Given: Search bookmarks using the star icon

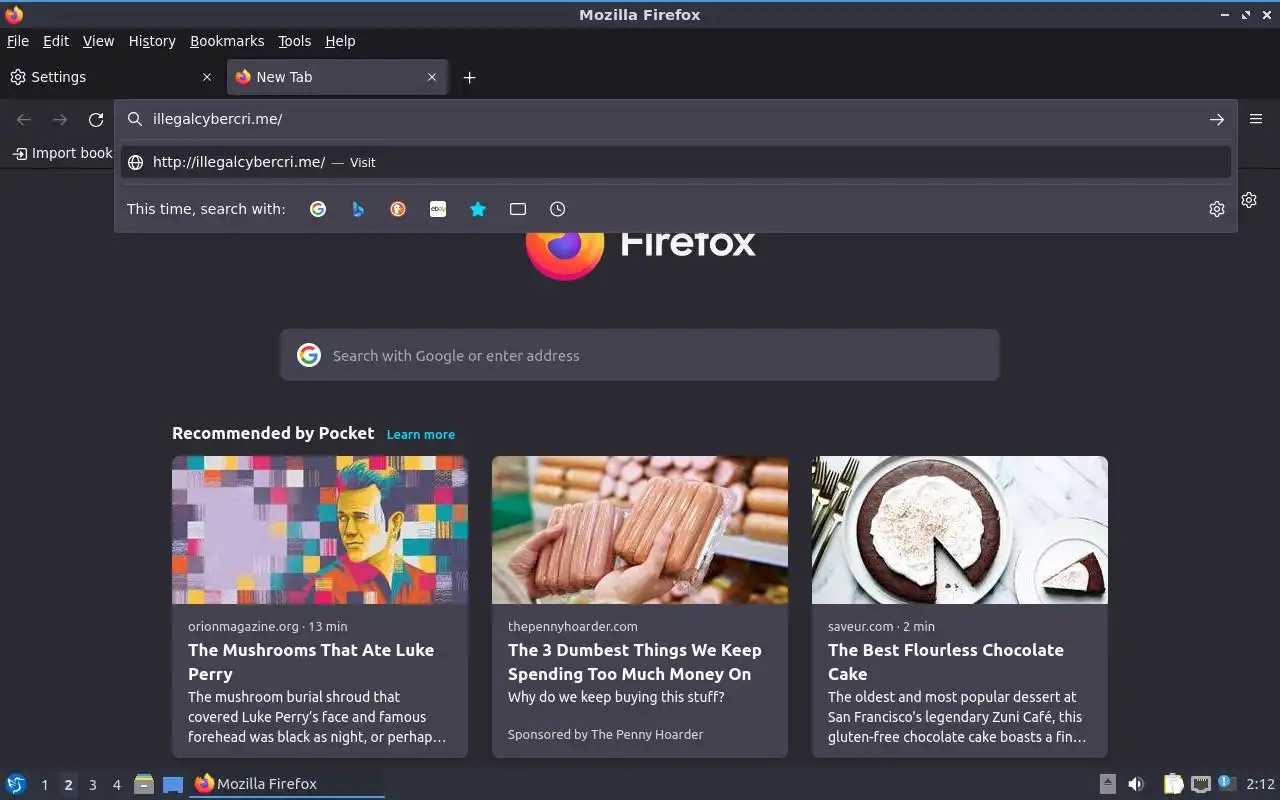Looking at the screenshot, I should tap(478, 209).
